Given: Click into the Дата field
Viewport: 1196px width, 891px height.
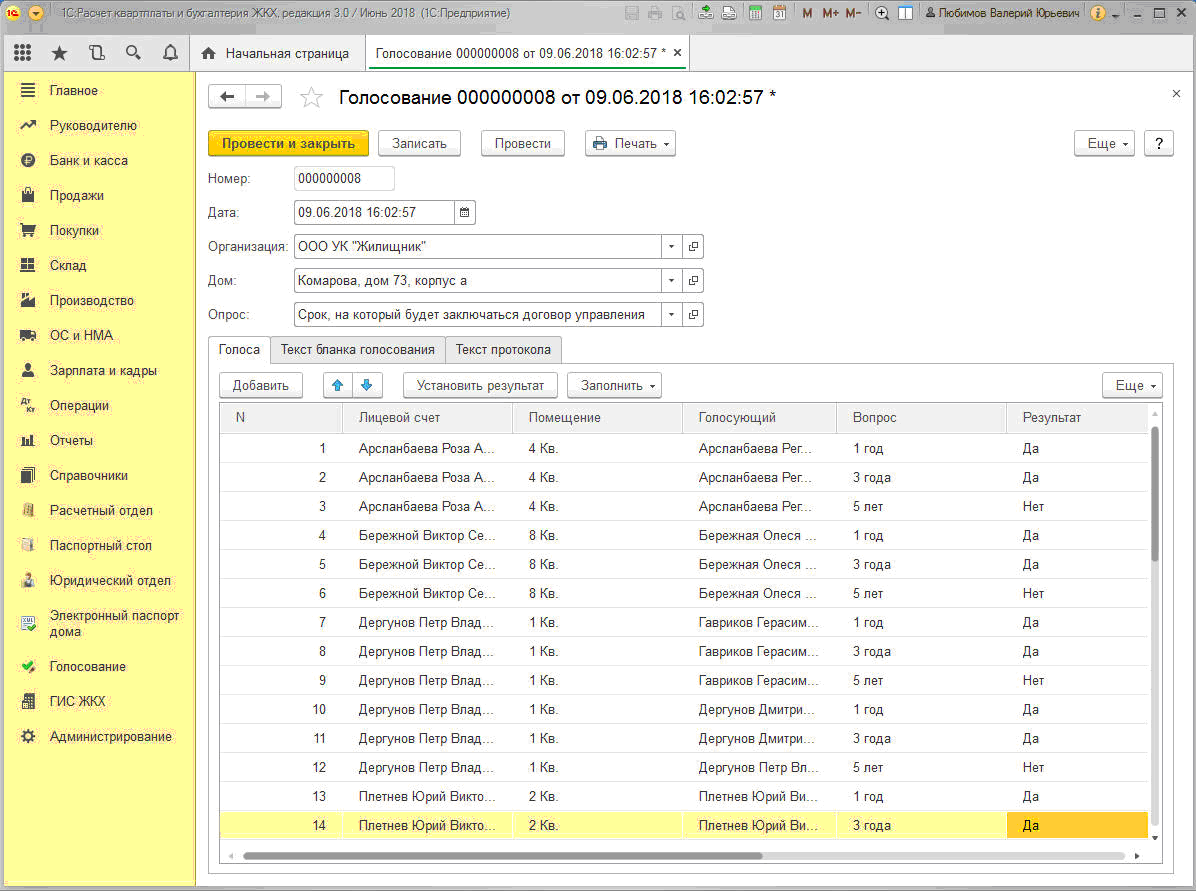Looking at the screenshot, I should click(374, 212).
